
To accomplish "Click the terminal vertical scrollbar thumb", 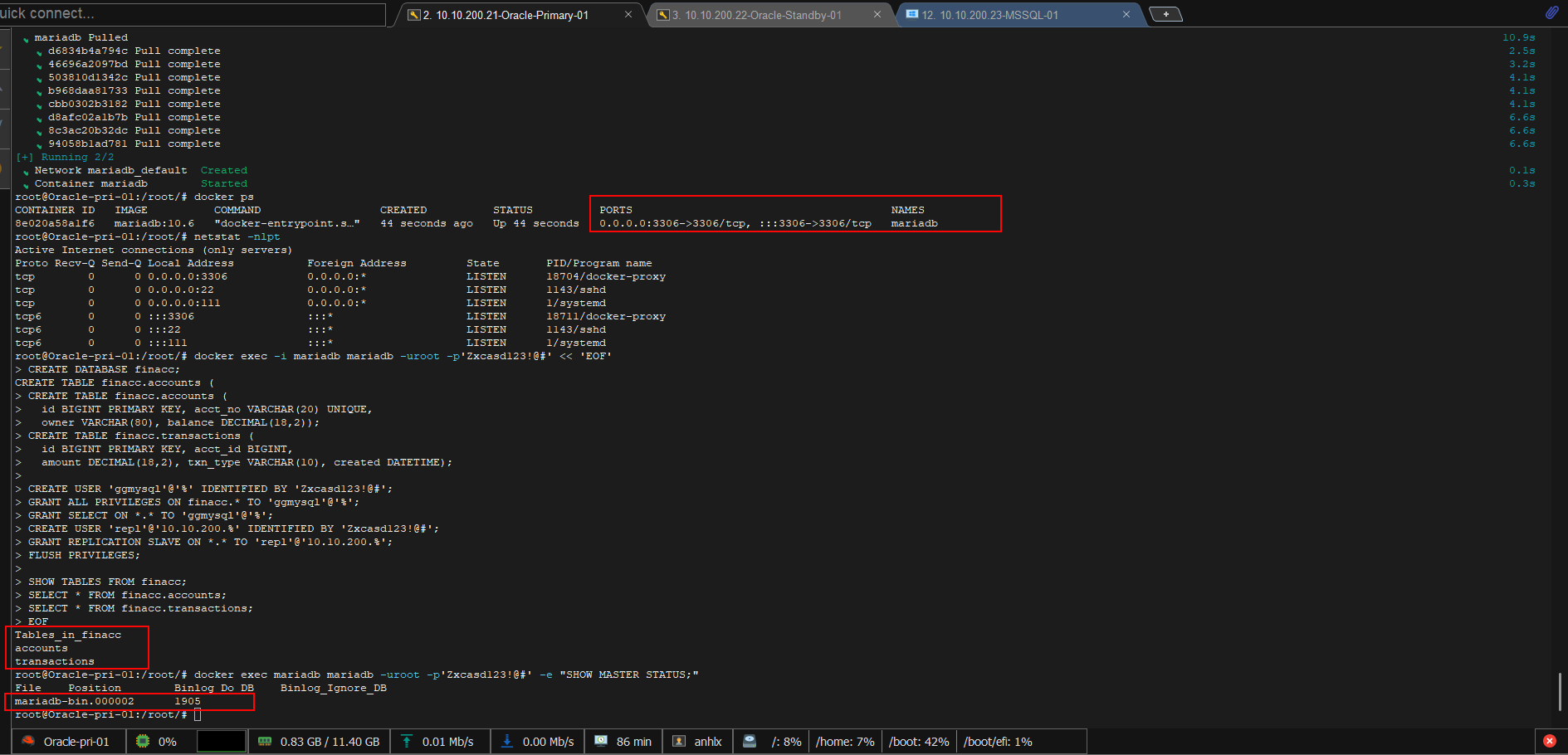I will 1561,691.
